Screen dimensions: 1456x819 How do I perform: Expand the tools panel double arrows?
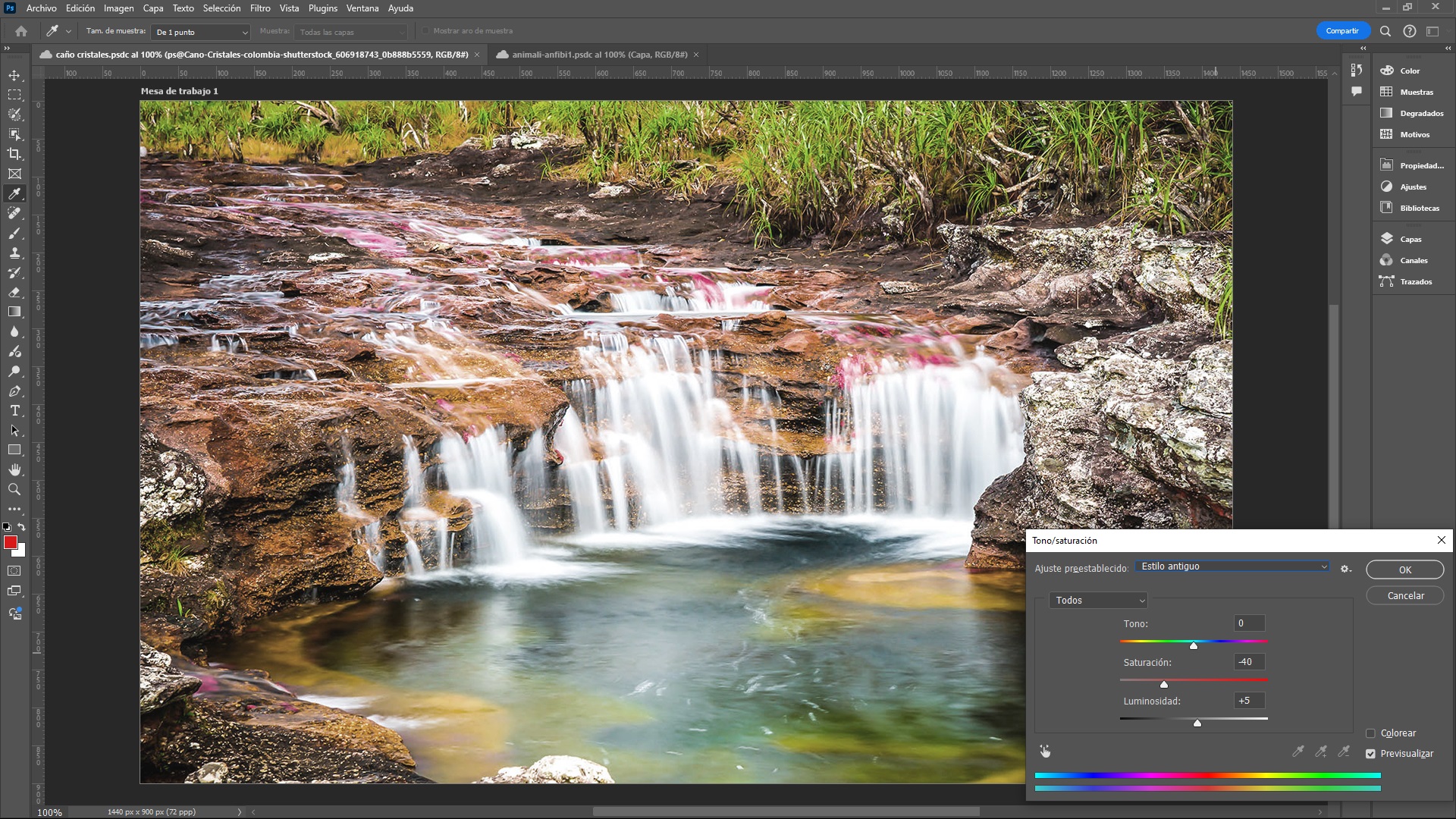pos(7,49)
